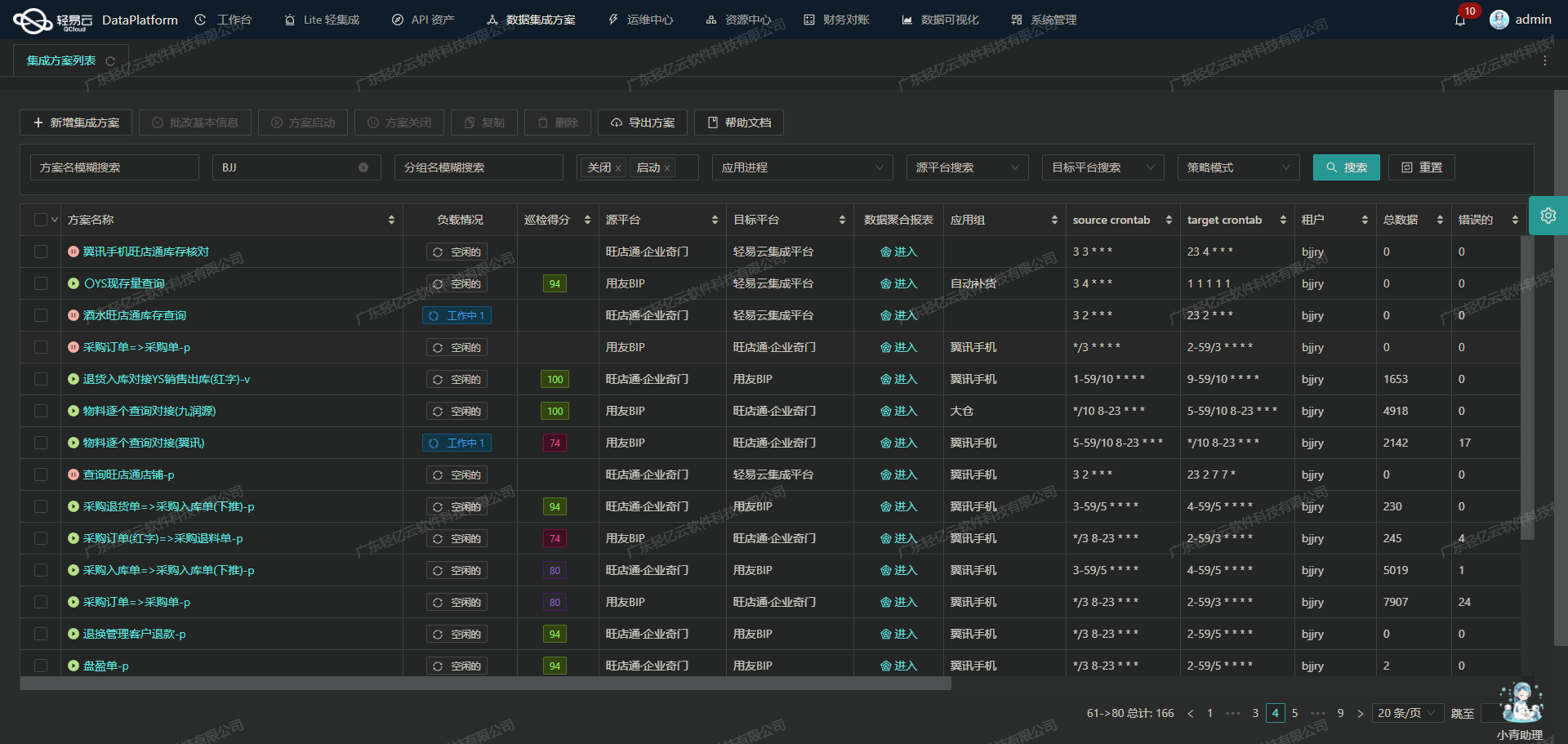This screenshot has width=1568, height=744.
Task: Check the 翼讯手机旺店通库存核对 row checkbox
Action: tap(40, 252)
